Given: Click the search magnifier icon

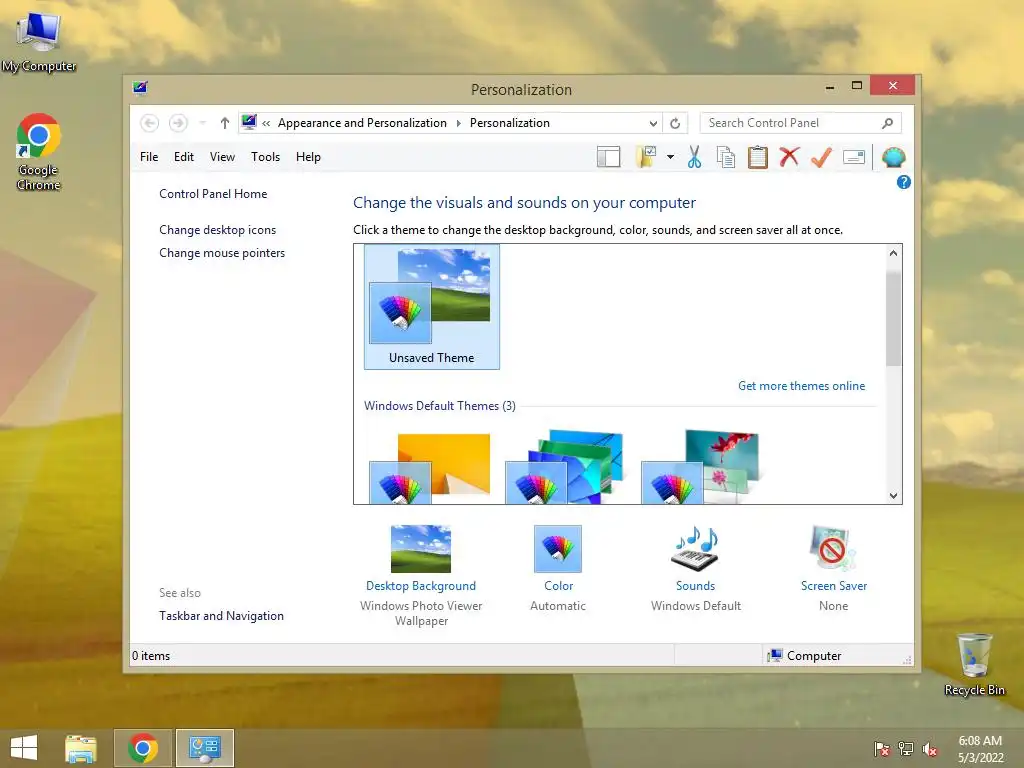Looking at the screenshot, I should 888,123.
